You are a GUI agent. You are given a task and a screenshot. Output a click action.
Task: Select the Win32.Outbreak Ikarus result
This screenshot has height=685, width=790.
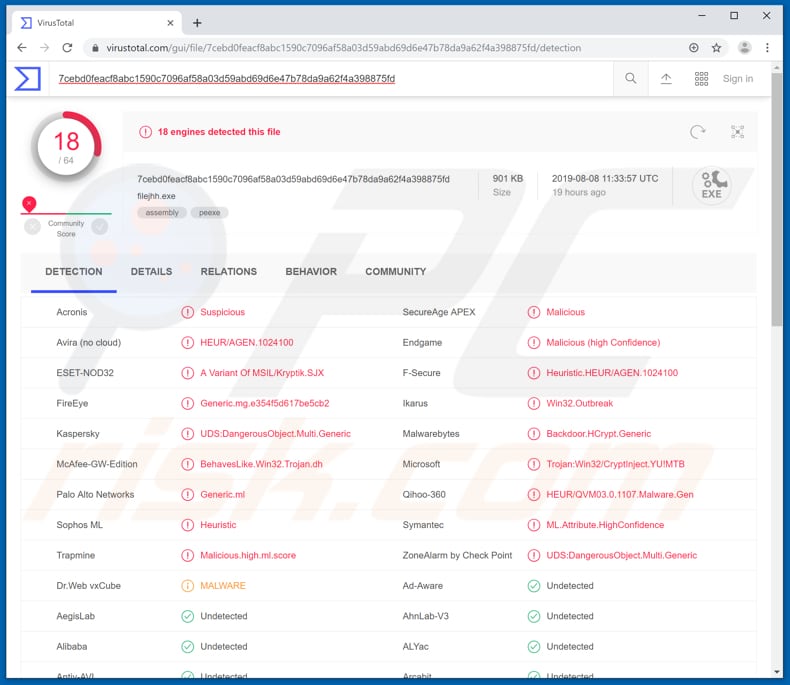pyautogui.click(x=579, y=403)
